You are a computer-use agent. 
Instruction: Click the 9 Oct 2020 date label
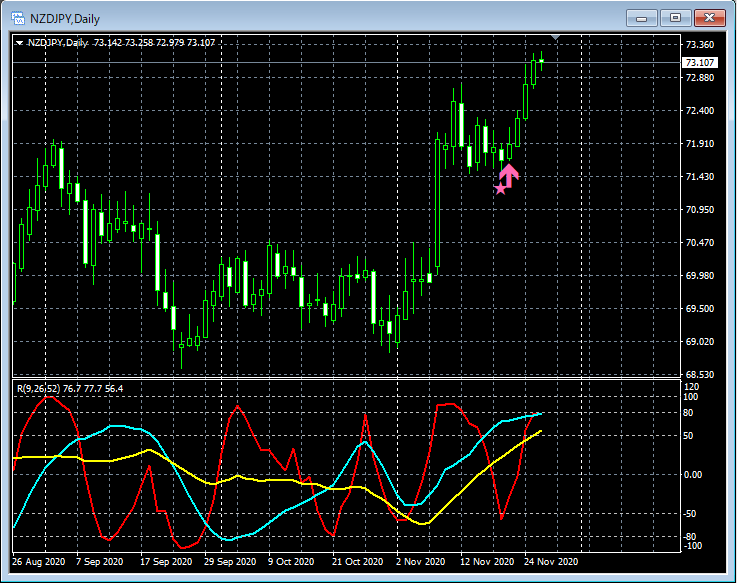[291, 562]
